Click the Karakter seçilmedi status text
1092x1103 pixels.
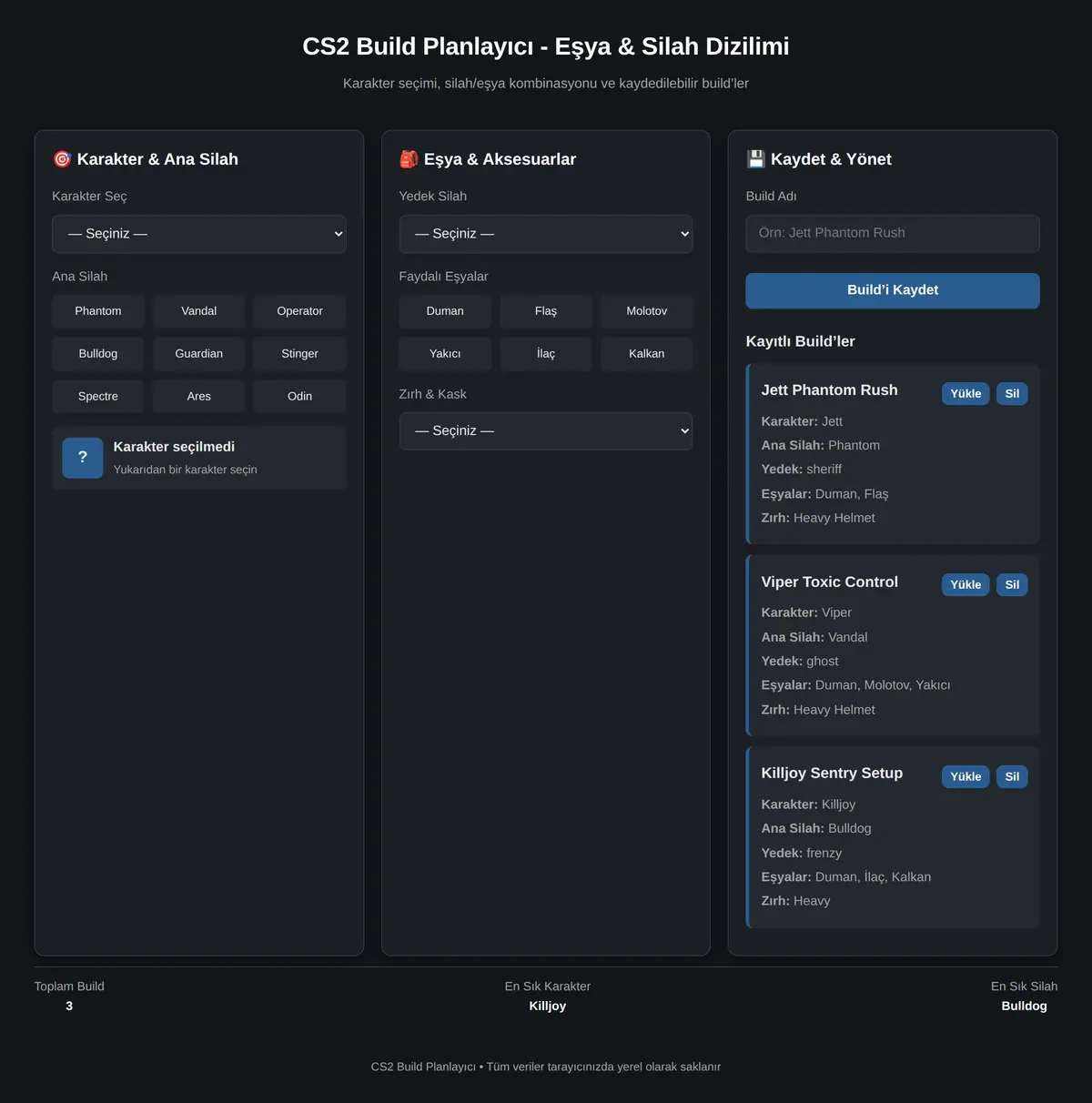[x=174, y=447]
